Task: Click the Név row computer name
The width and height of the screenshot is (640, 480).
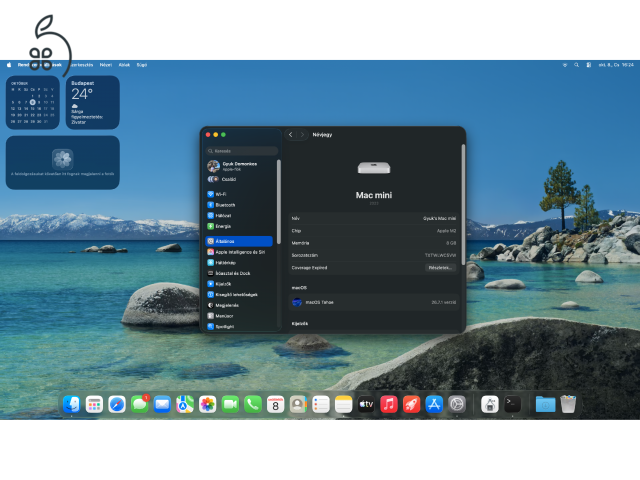Action: (x=374, y=218)
